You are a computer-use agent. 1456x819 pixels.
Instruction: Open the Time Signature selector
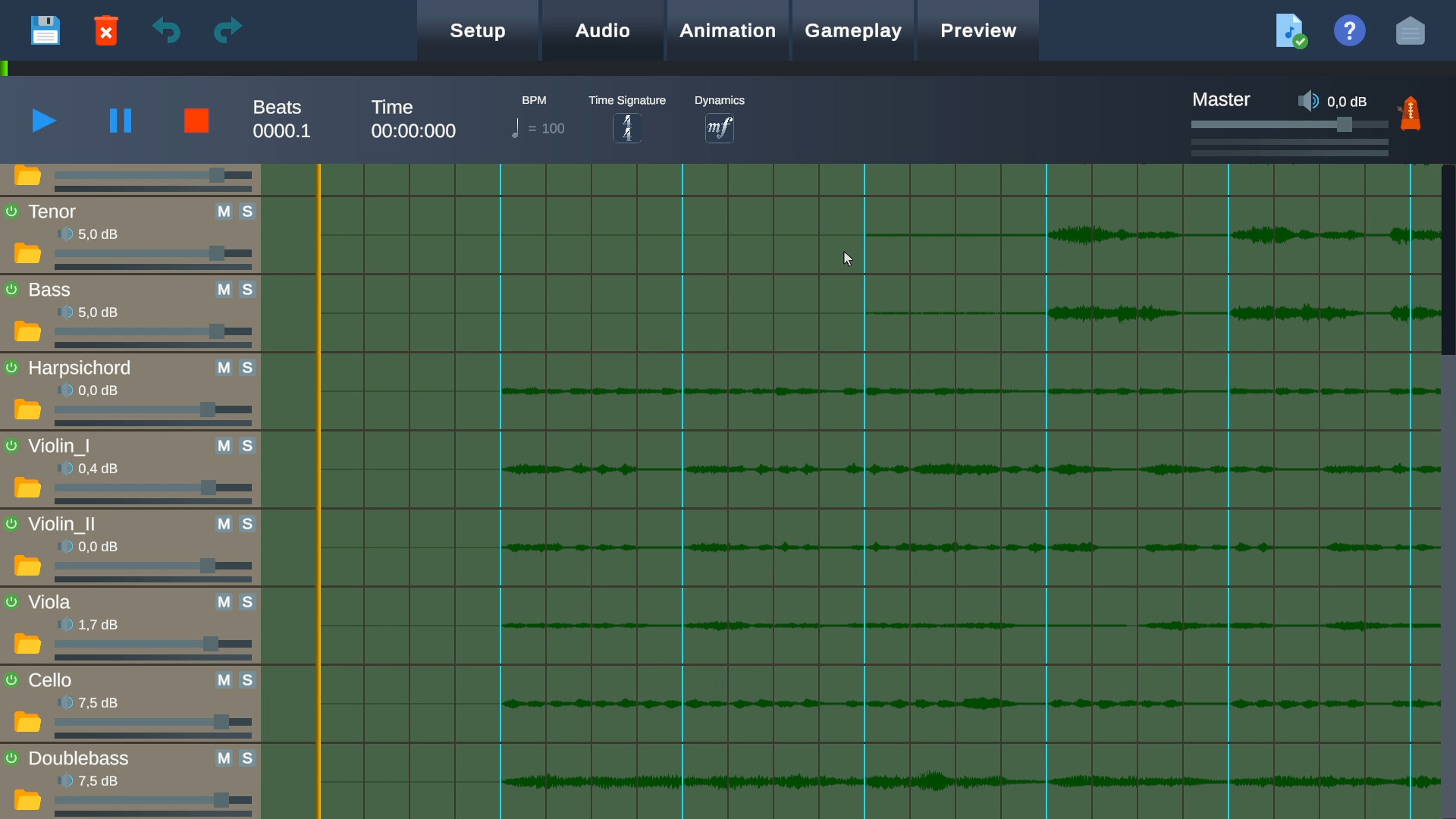(626, 127)
